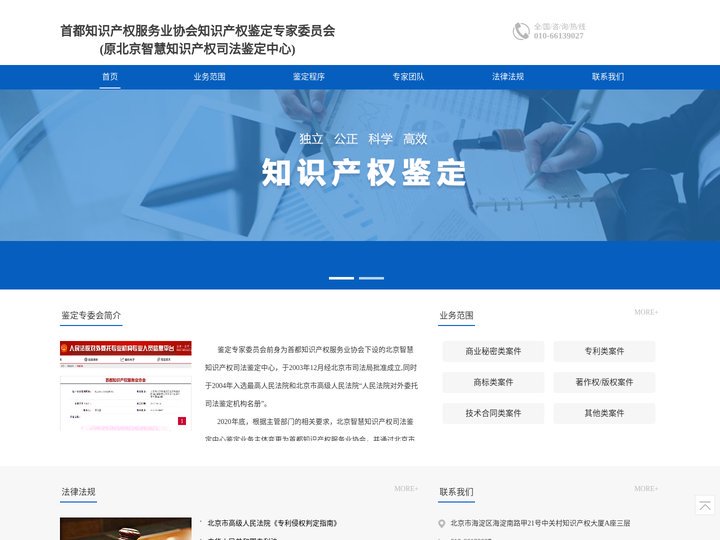Select 专家团队 in the navigation bar

(x=408, y=77)
